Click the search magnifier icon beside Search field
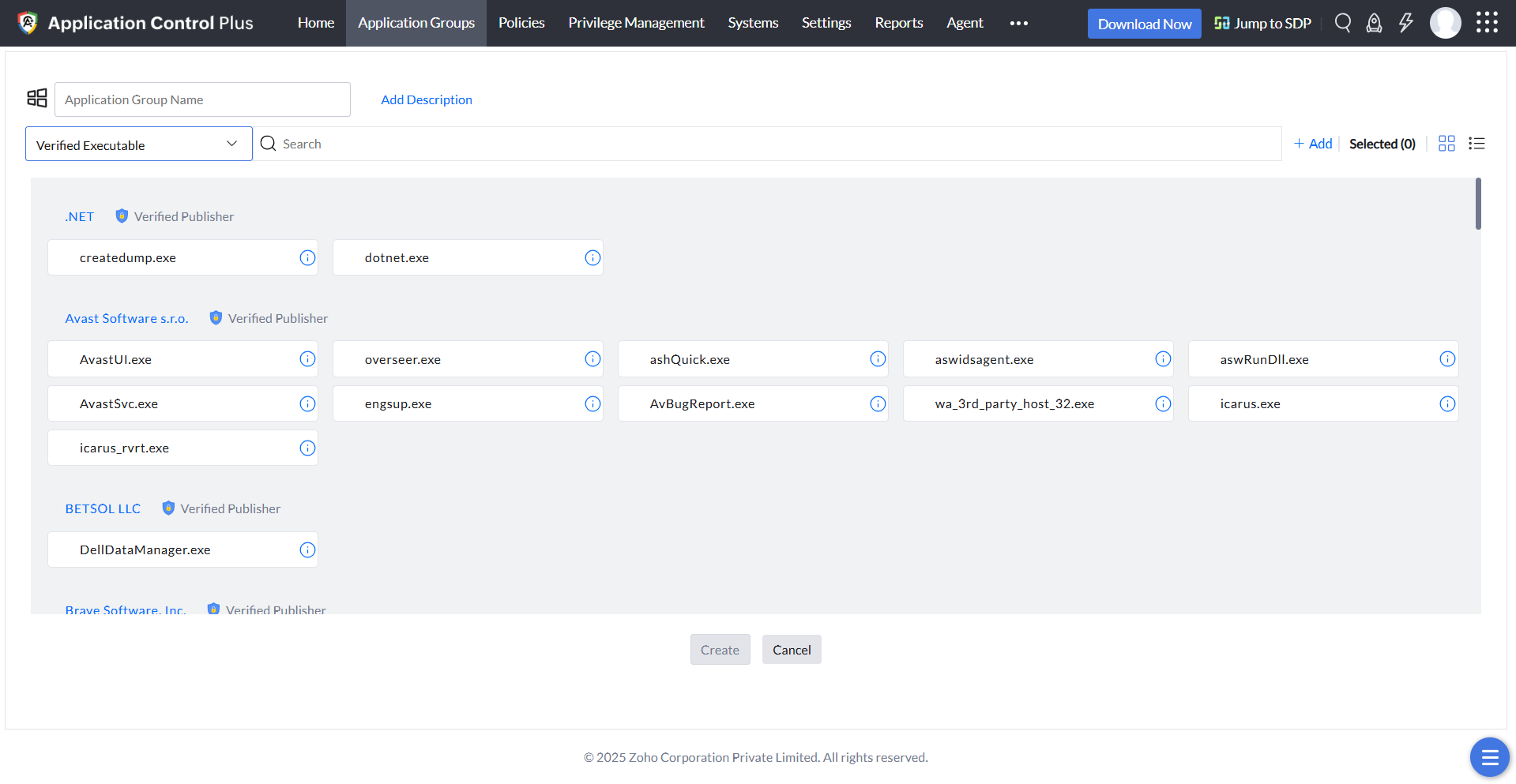This screenshot has height=784, width=1516. (x=268, y=144)
